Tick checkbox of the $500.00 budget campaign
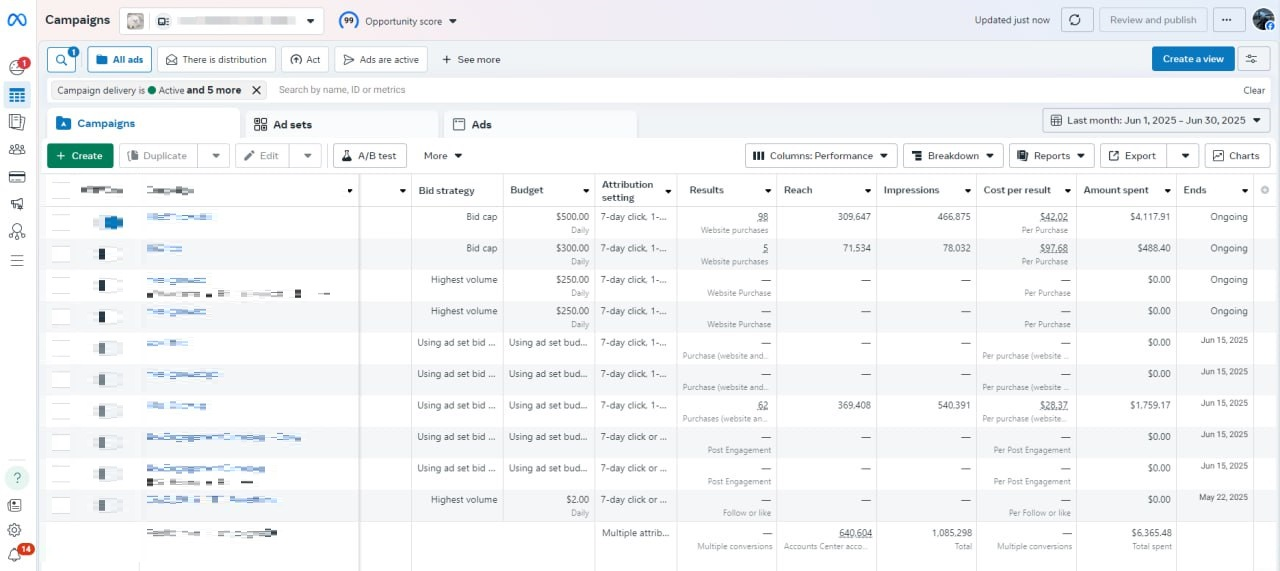This screenshot has width=1280, height=571. pos(61,222)
